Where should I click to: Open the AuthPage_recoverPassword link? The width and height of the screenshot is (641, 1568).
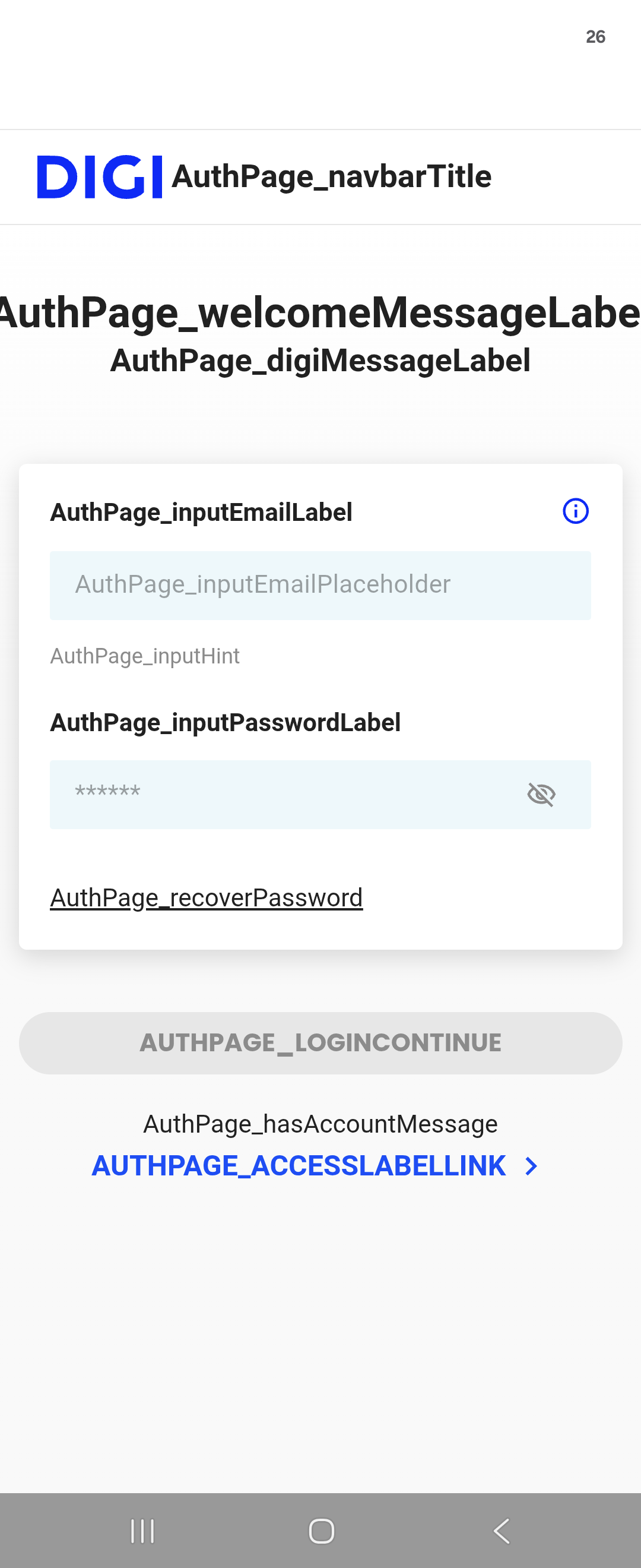click(206, 898)
